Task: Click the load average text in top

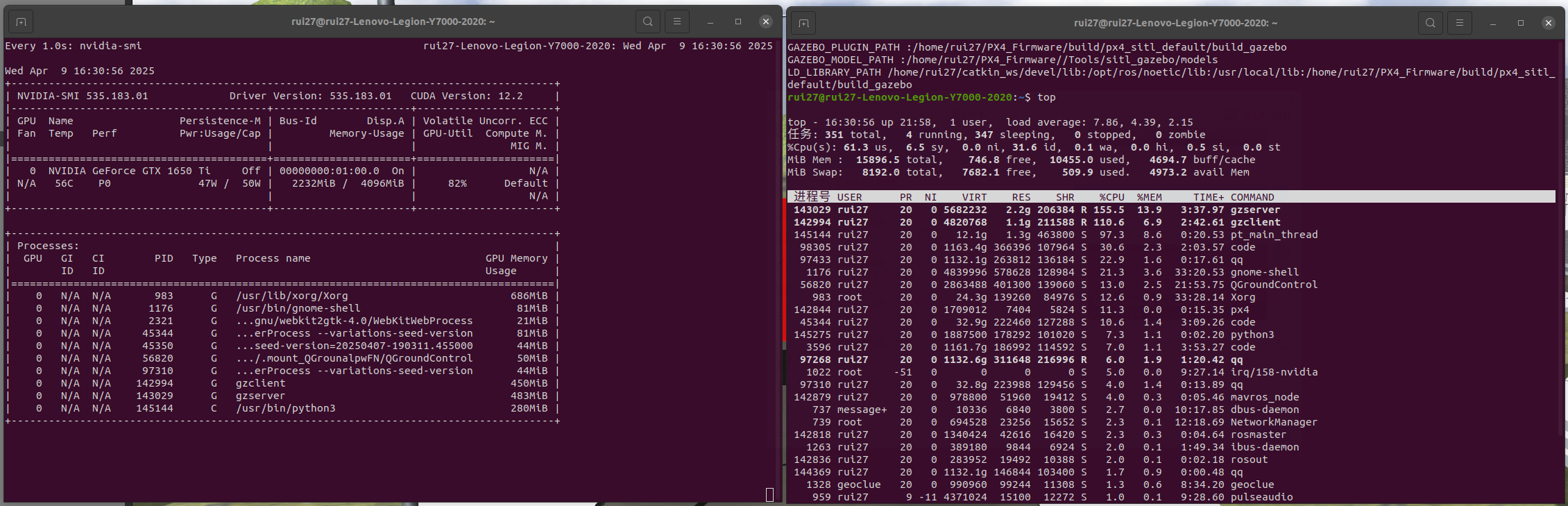Action: tap(1100, 122)
